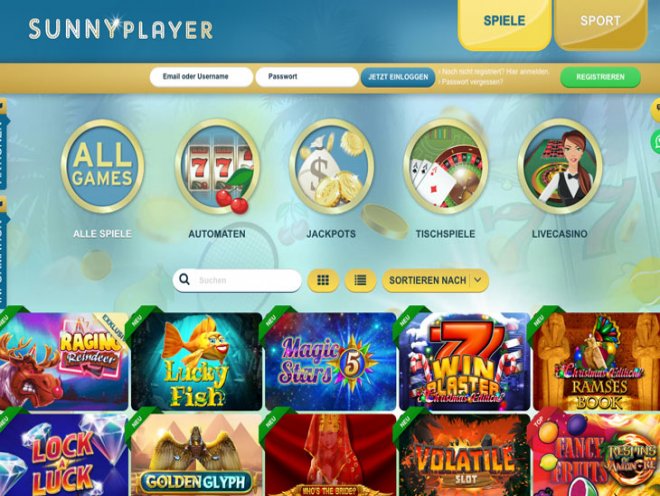This screenshot has height=496, width=660.
Task: Click the green Registrieren button
Action: tap(600, 77)
